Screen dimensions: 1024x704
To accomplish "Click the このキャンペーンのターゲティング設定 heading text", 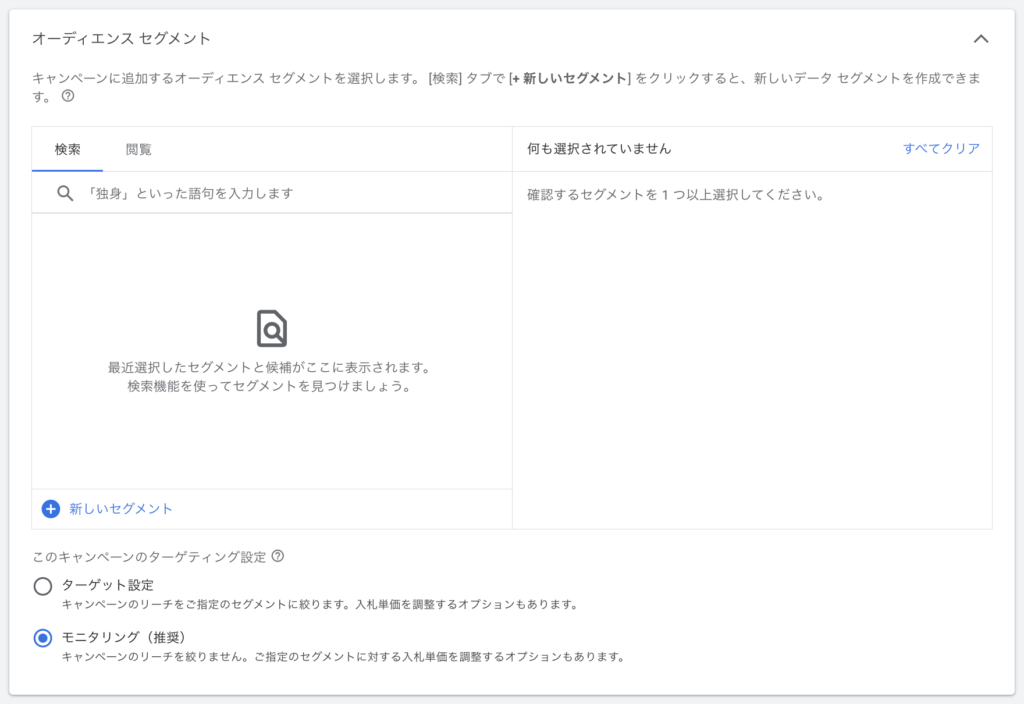I will point(149,557).
